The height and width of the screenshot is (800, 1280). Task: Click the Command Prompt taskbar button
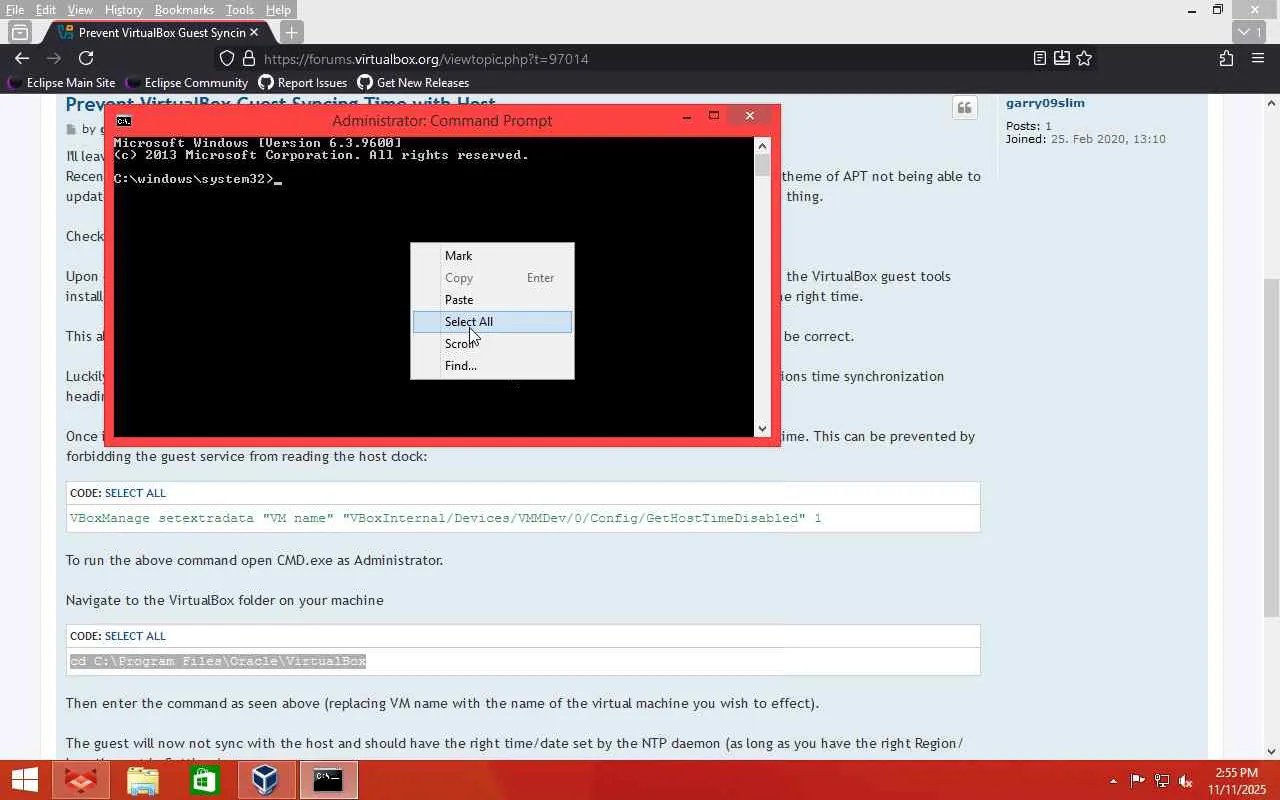[328, 780]
